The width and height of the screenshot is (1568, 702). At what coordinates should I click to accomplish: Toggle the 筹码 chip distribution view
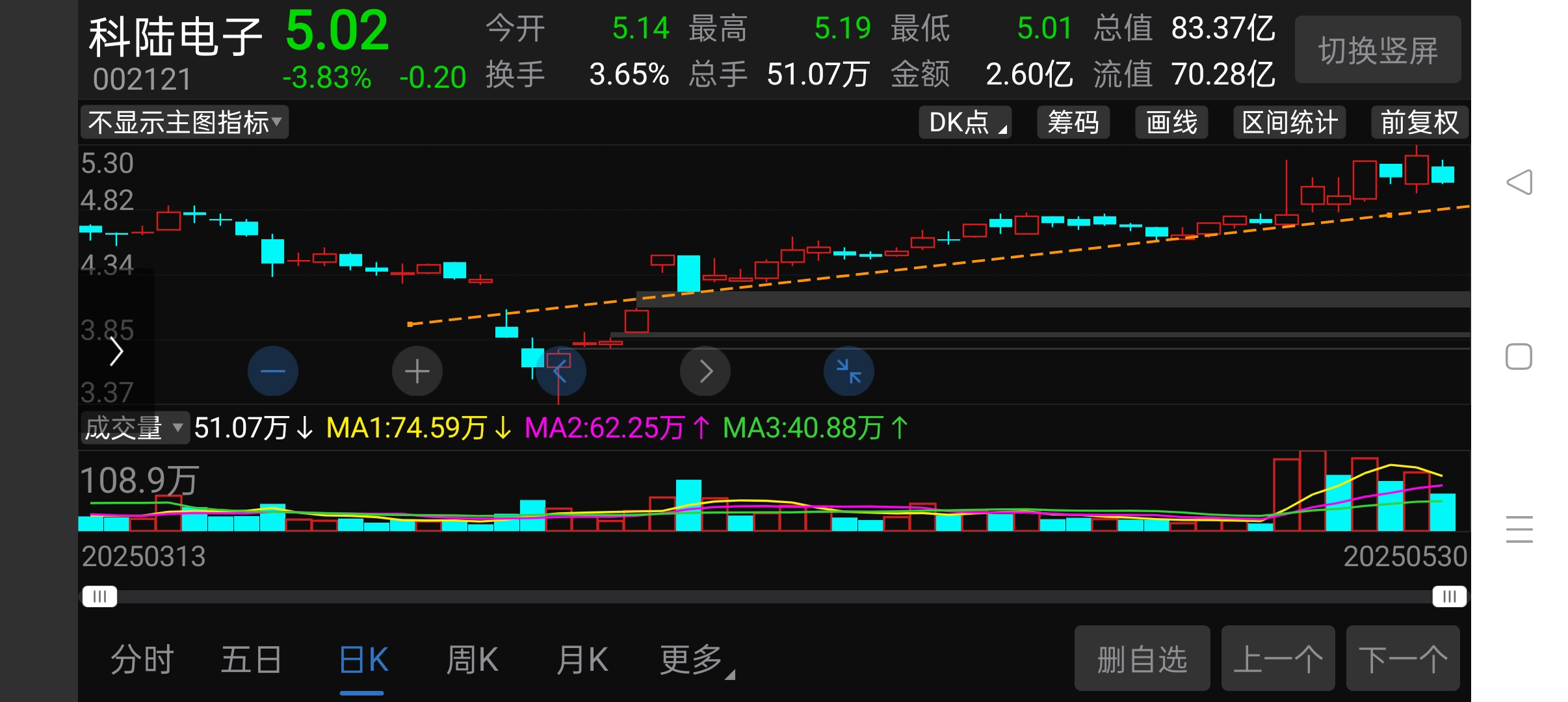(x=1073, y=122)
